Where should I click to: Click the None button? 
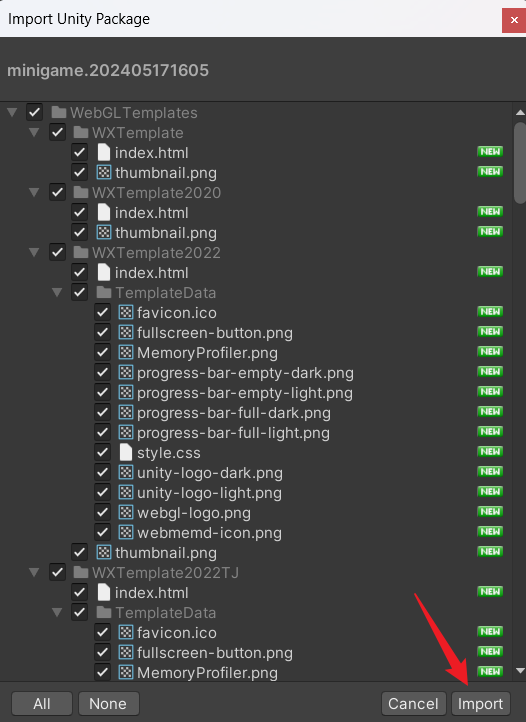108,704
